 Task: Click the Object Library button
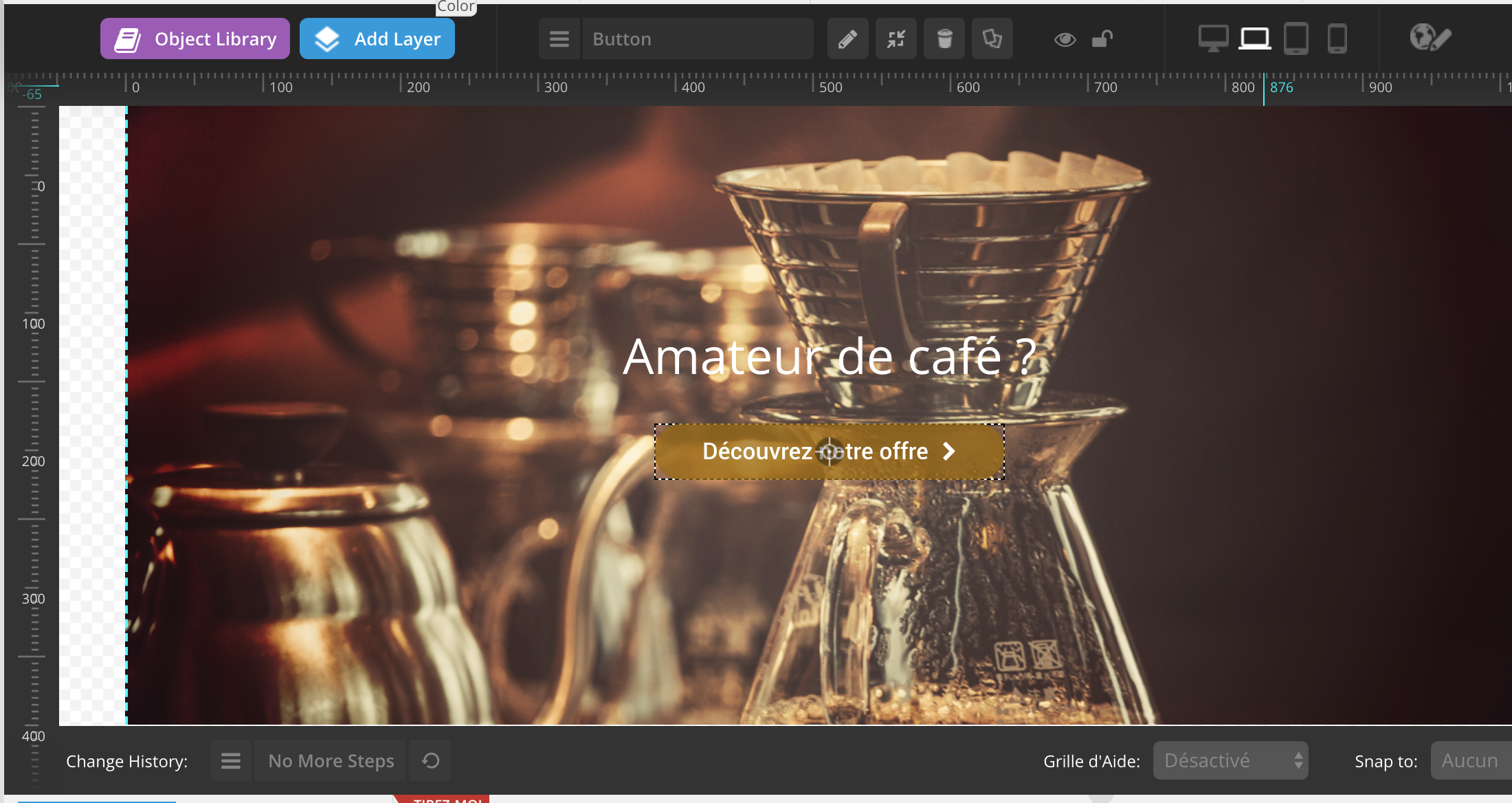[x=195, y=39]
